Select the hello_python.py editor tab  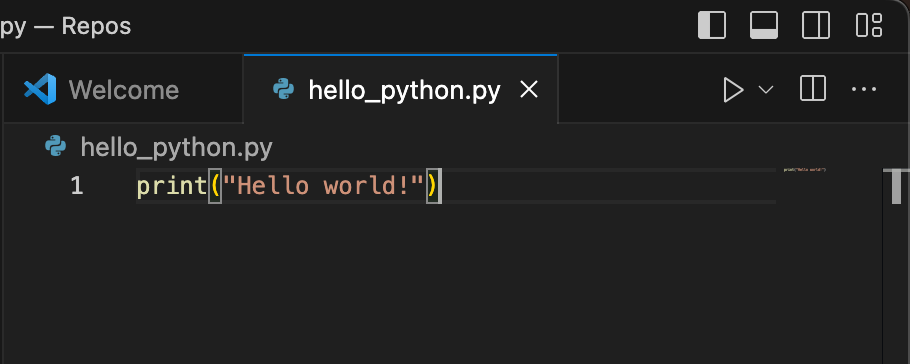point(400,90)
